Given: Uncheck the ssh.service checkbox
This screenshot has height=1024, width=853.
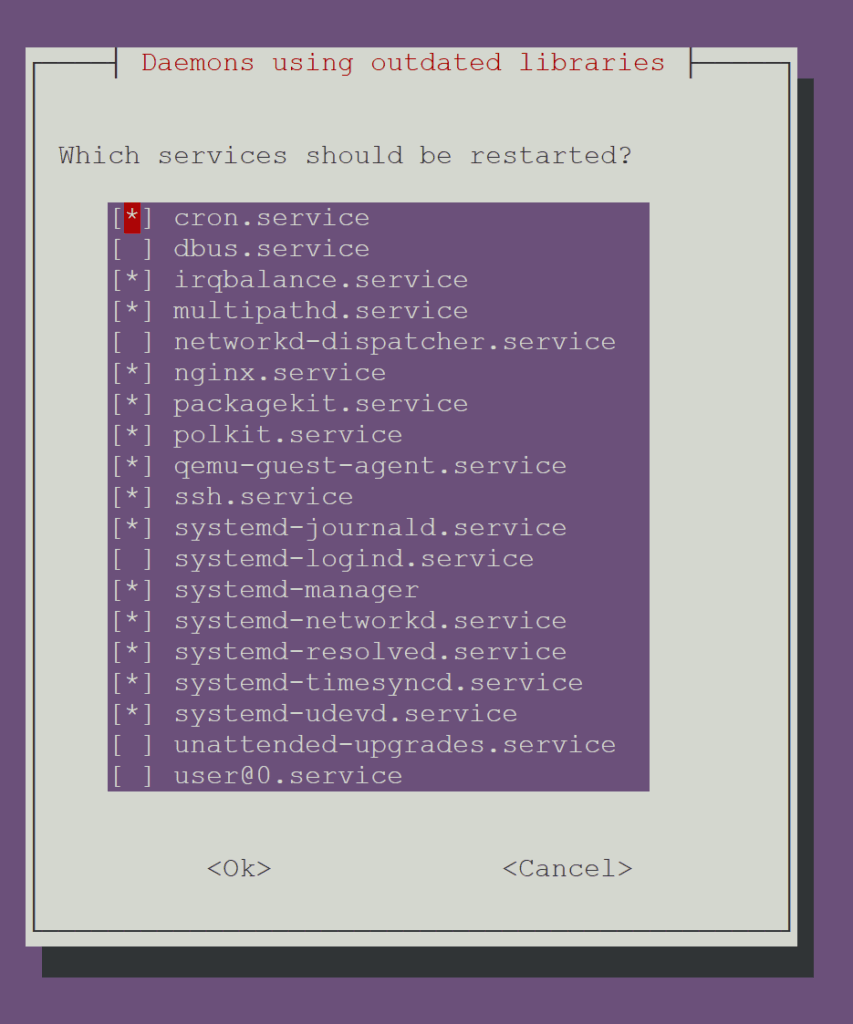Looking at the screenshot, I should click(132, 497).
